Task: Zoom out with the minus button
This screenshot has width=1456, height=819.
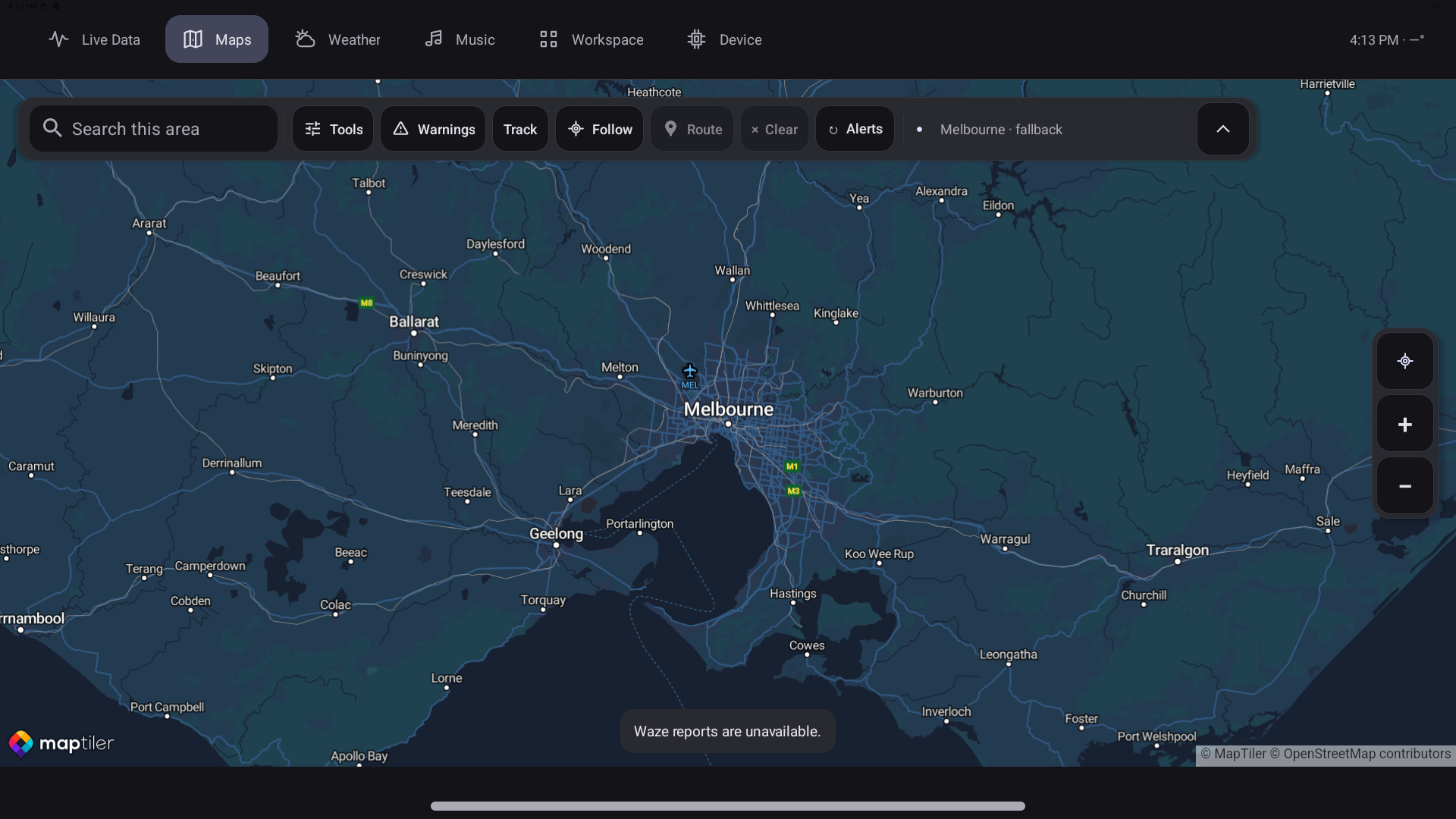Action: tap(1404, 486)
